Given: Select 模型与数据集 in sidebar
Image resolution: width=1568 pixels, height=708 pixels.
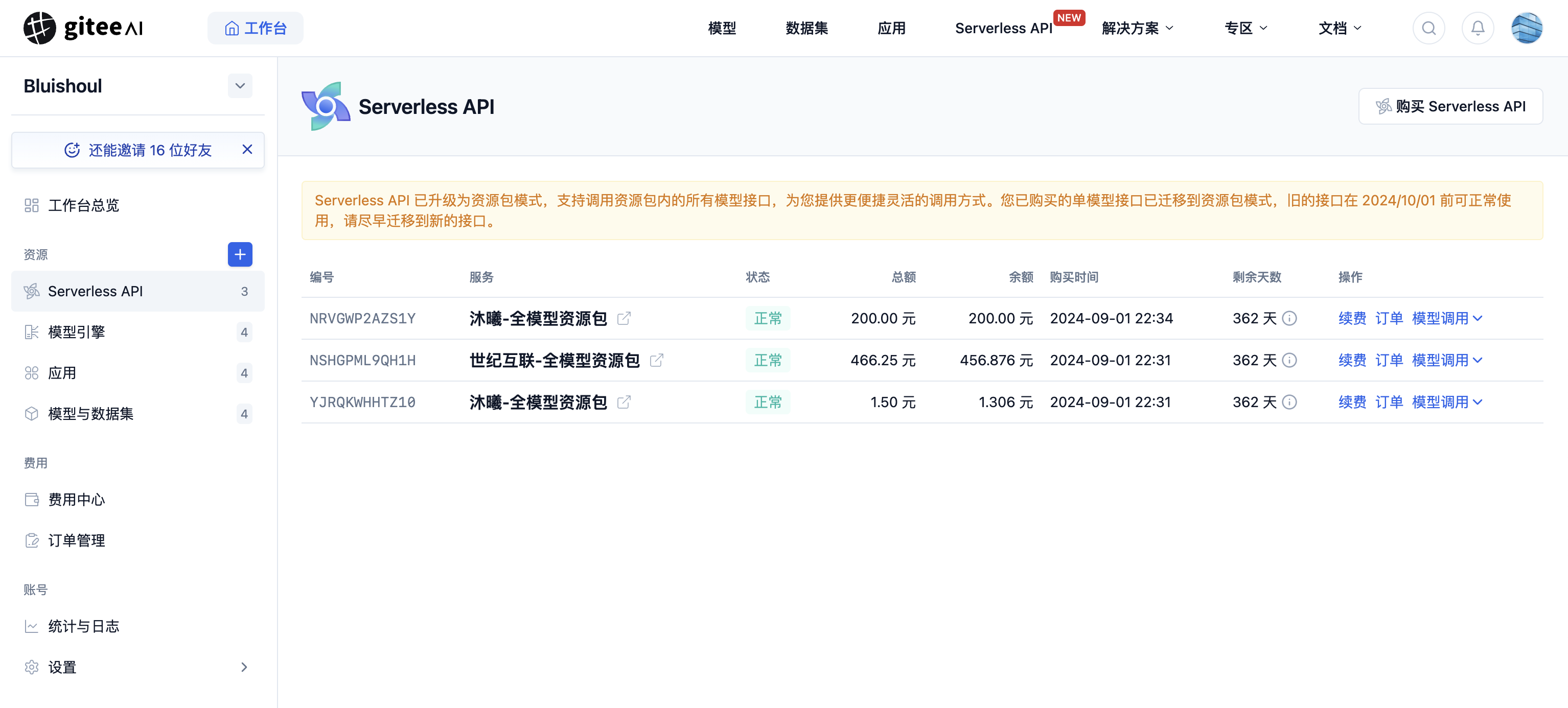Looking at the screenshot, I should click(x=137, y=414).
